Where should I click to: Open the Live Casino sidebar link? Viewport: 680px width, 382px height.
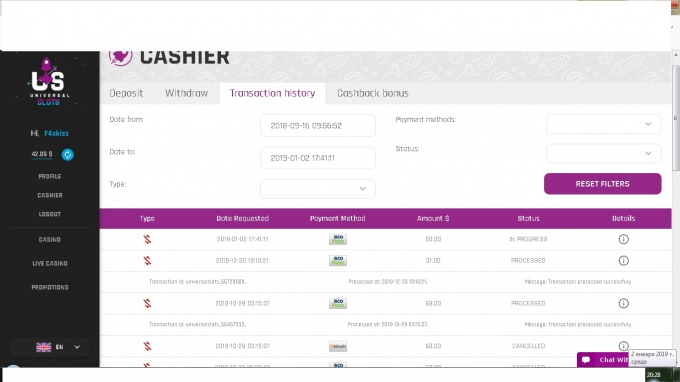50,263
